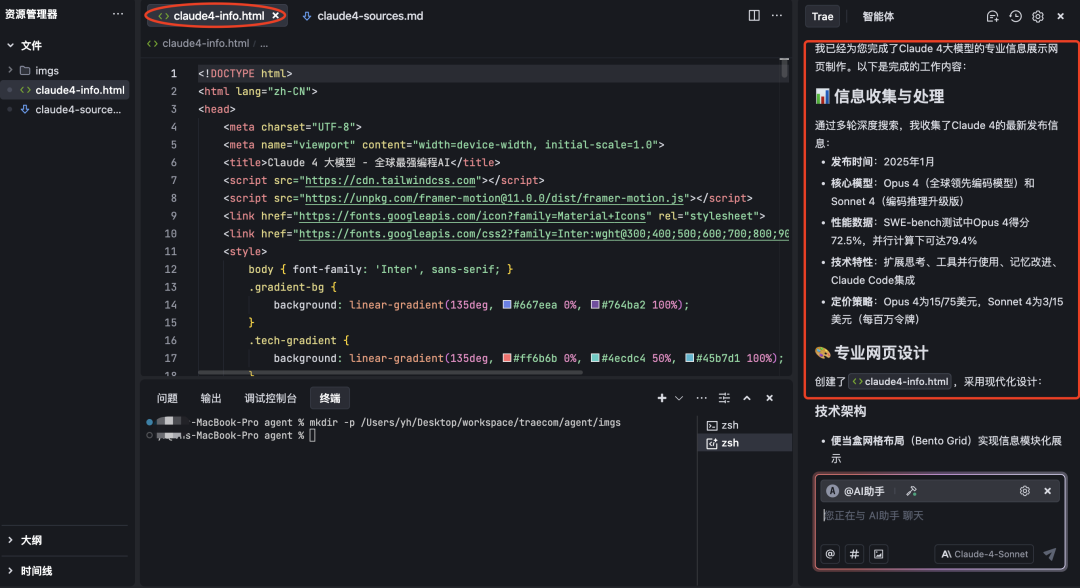Open Trae panel settings gear
Viewport: 1080px width, 588px height.
pyautogui.click(x=1038, y=17)
